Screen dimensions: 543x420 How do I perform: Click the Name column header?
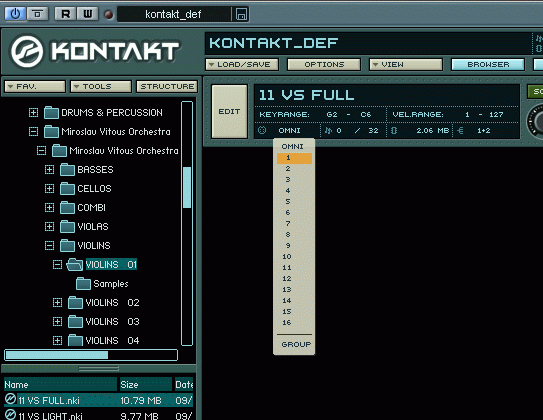(x=61, y=384)
